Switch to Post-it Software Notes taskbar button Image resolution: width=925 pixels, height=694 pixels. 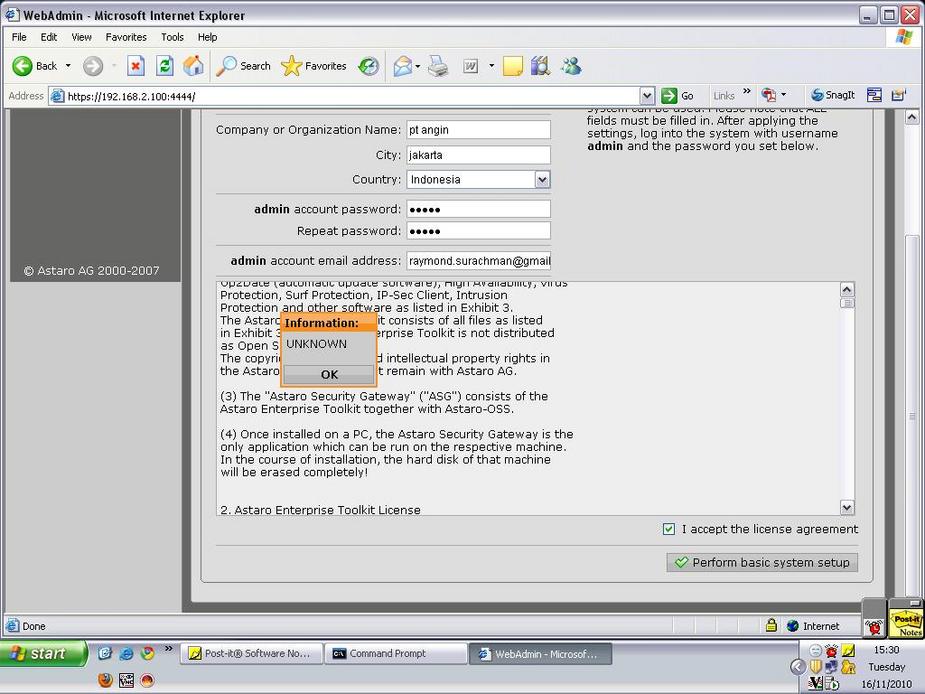251,654
